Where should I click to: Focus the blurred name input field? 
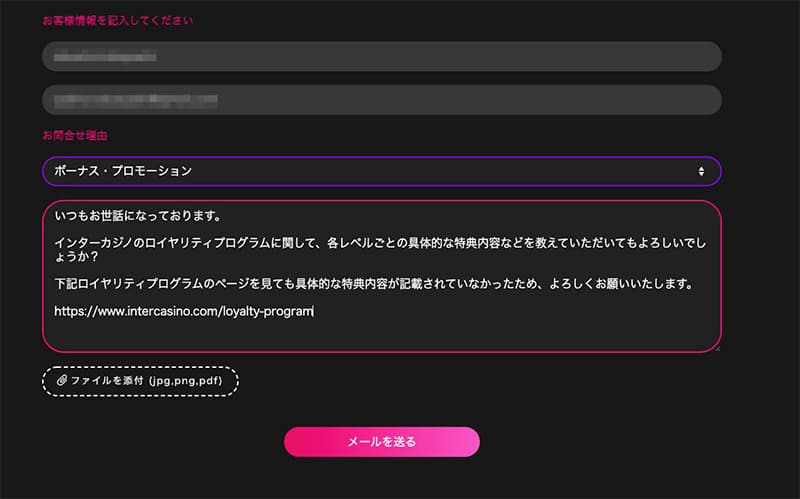pos(382,57)
